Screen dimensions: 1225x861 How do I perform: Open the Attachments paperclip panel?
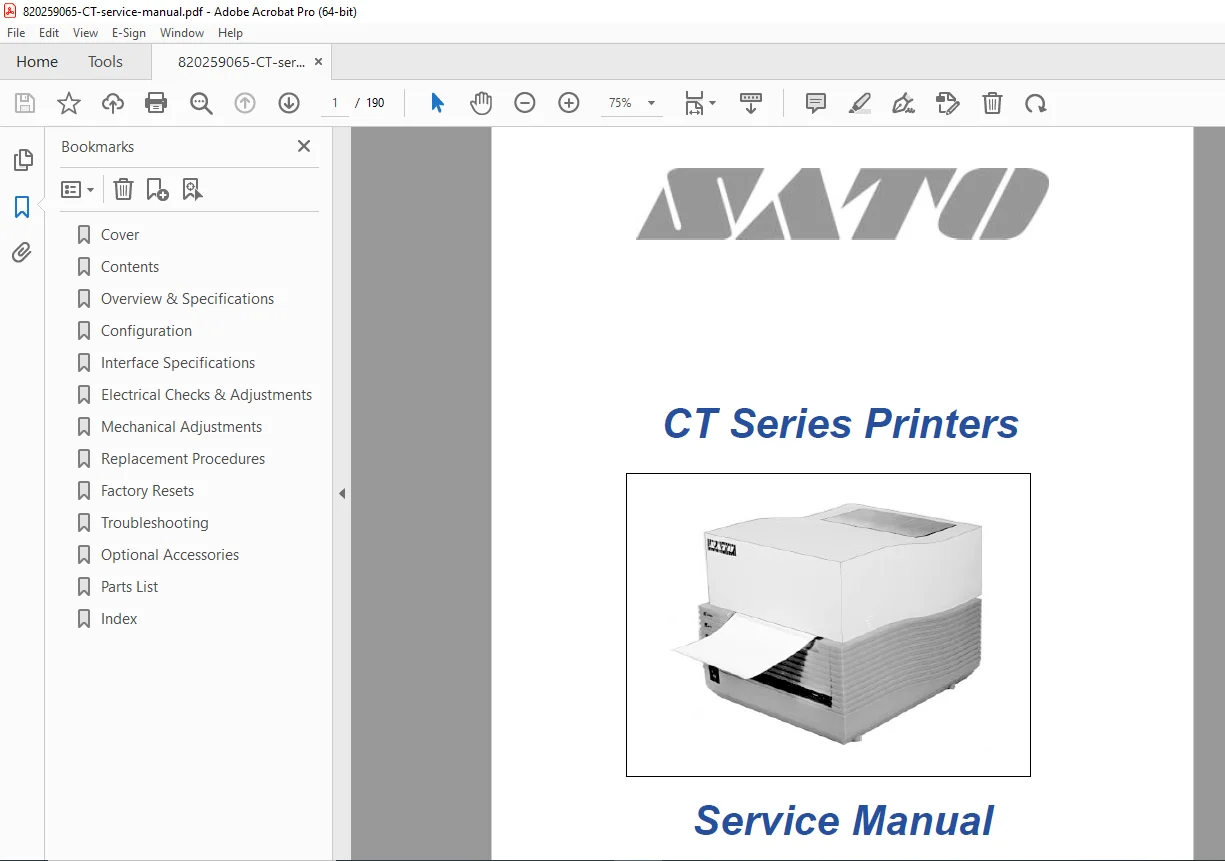click(22, 253)
